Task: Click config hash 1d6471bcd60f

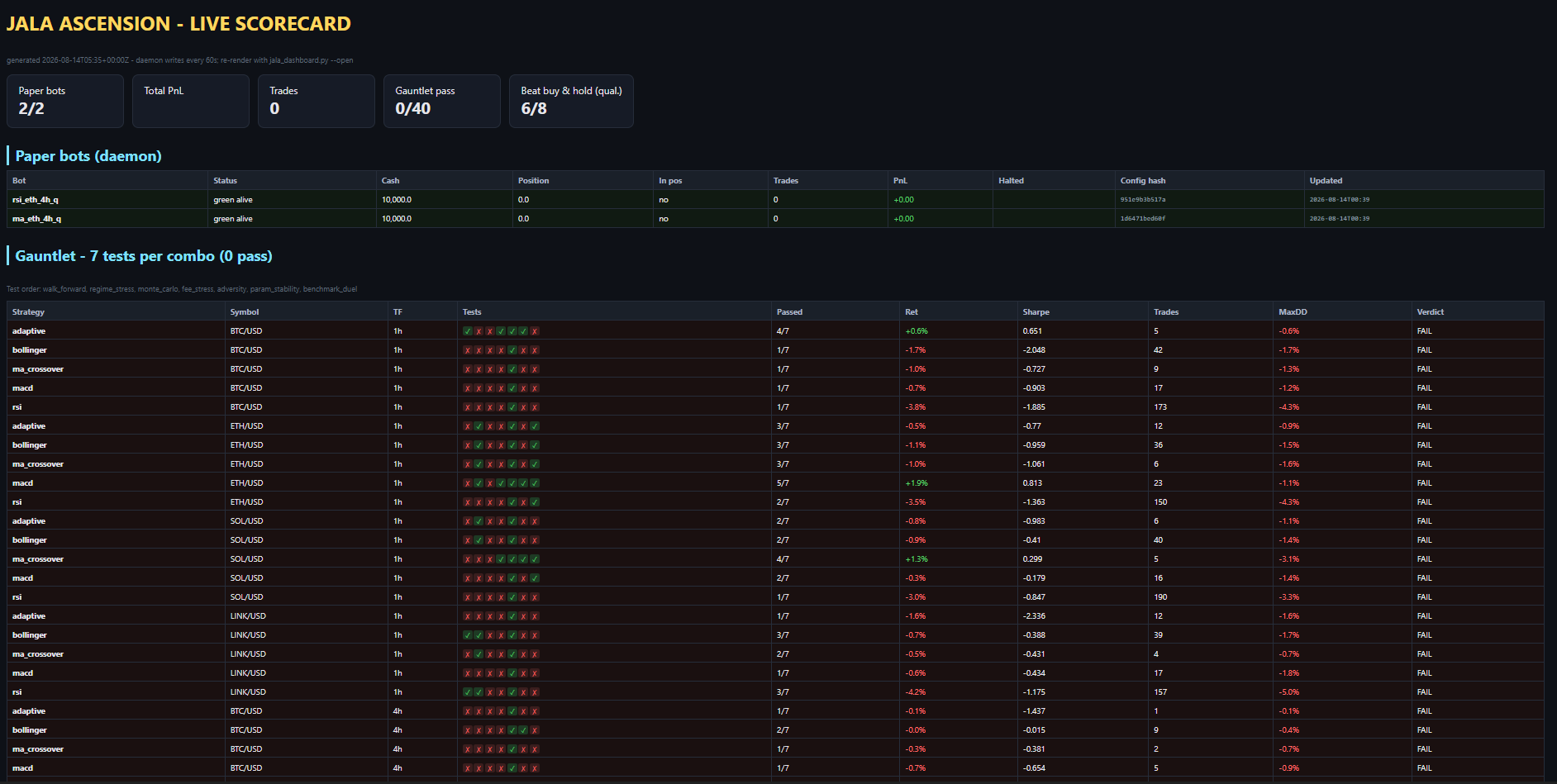Action: [x=1143, y=218]
